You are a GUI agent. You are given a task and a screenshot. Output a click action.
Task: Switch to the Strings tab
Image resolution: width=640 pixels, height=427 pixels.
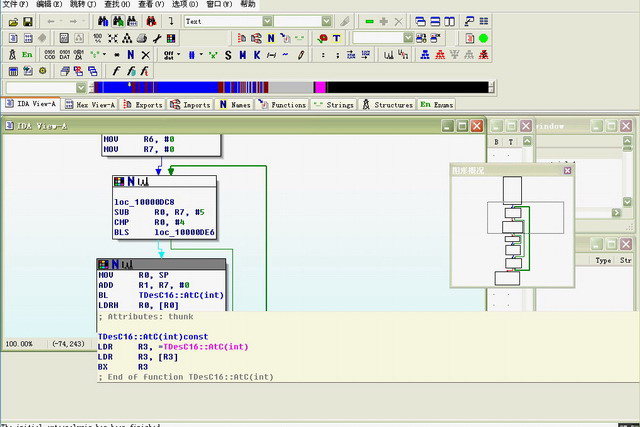tap(334, 104)
